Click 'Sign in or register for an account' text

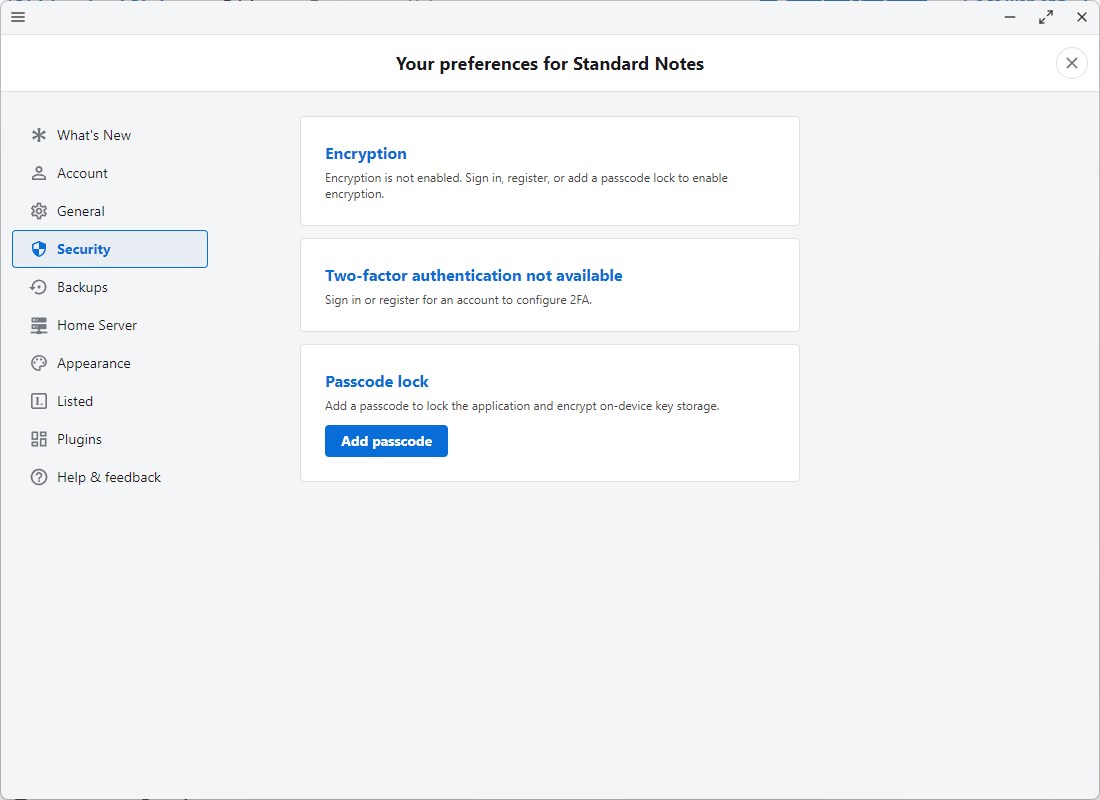pyautogui.click(x=458, y=300)
